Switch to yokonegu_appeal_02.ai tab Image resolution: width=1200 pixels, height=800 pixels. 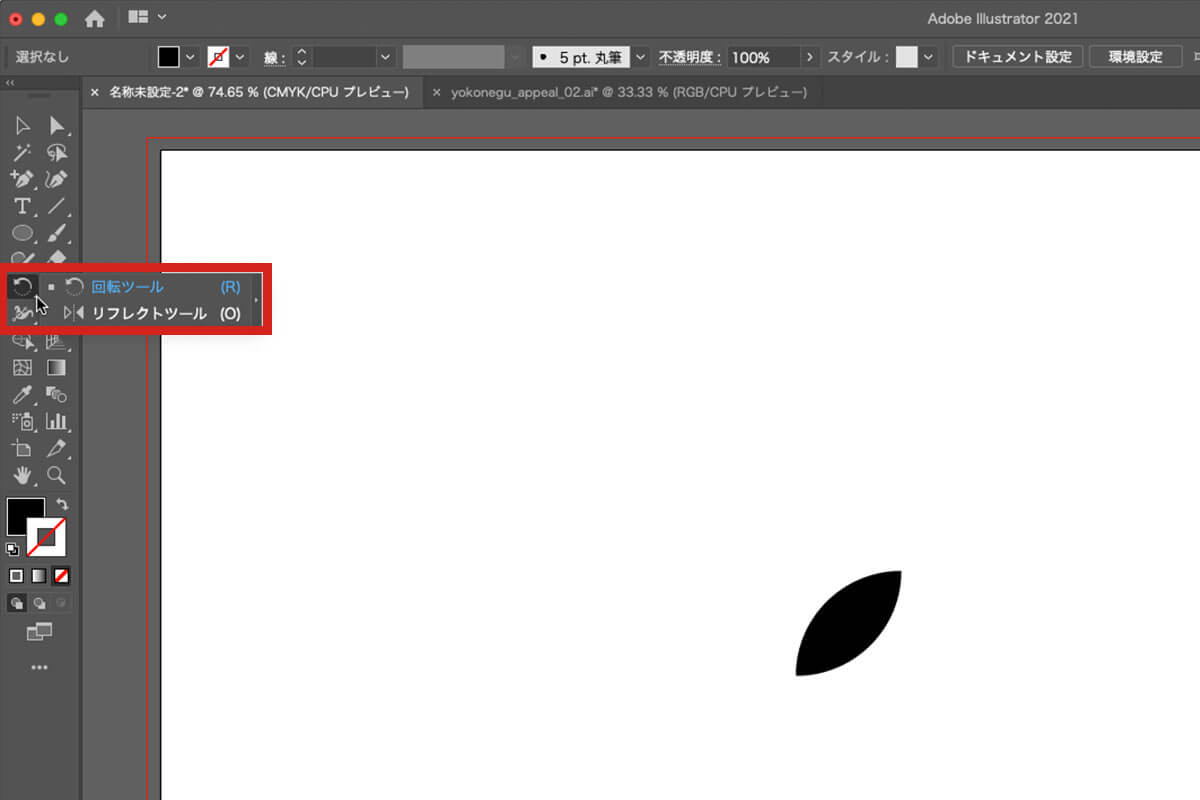tap(628, 92)
